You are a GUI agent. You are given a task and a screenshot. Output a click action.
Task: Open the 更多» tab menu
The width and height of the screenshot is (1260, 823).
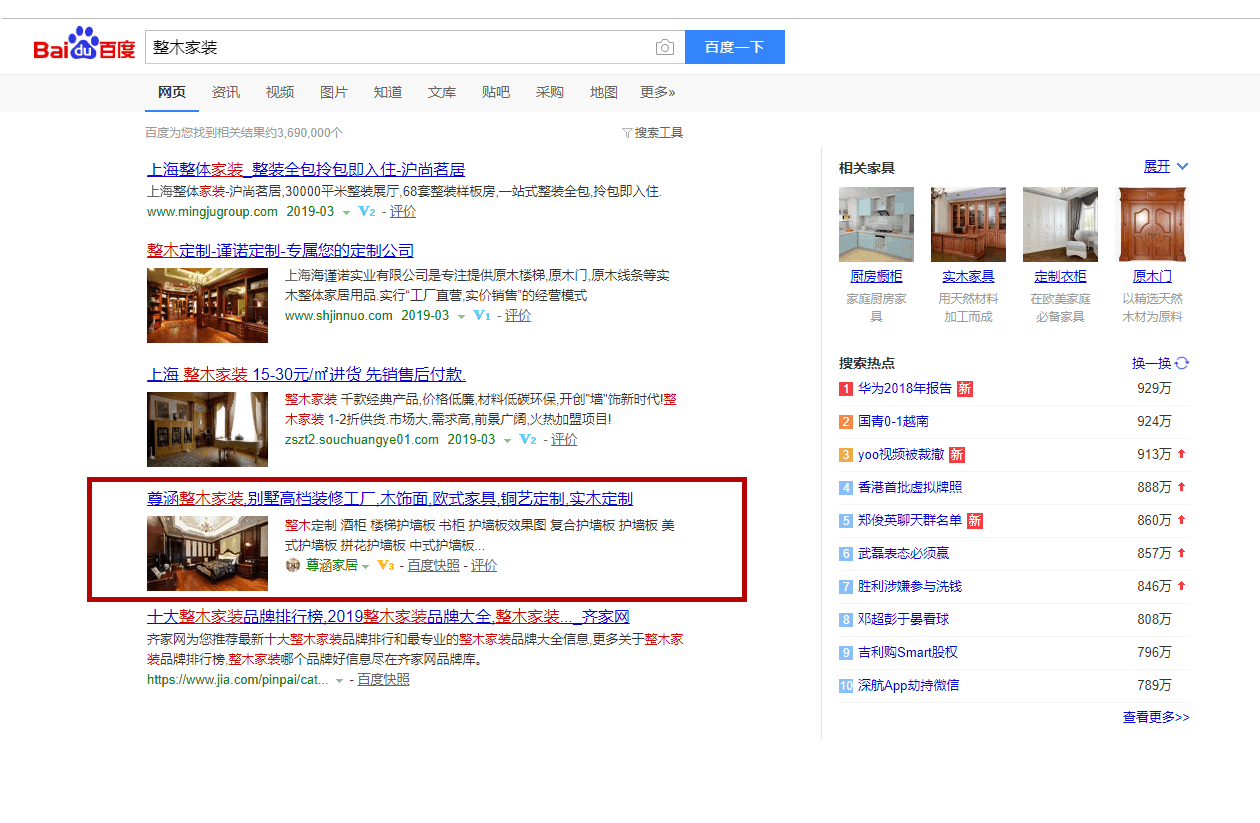click(658, 92)
